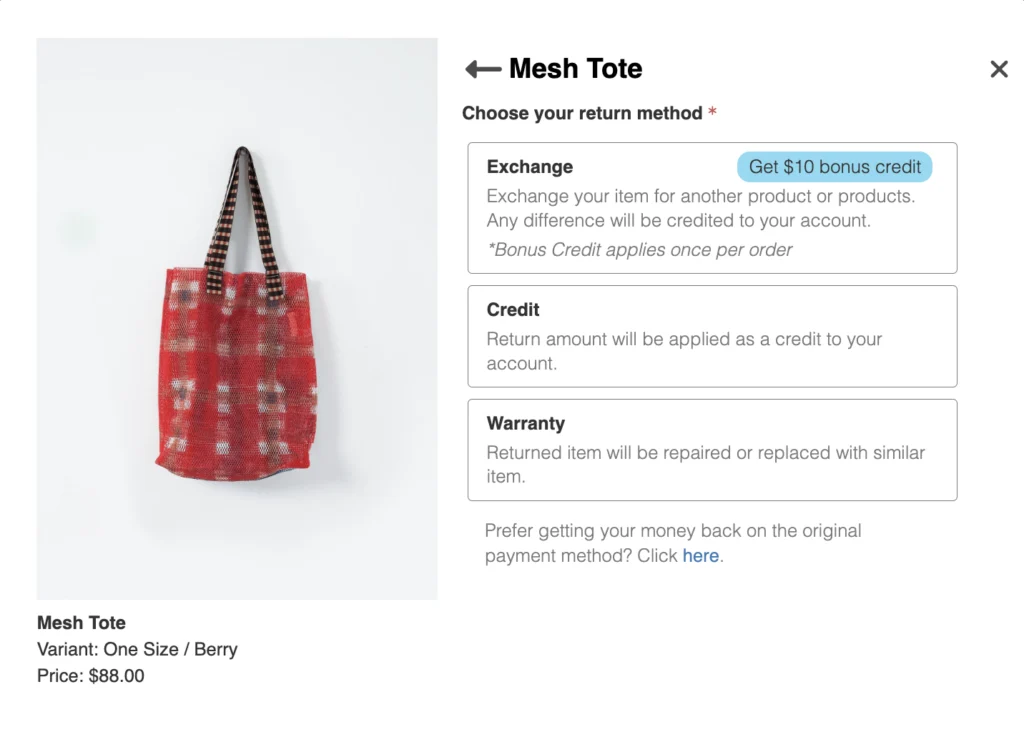Click the 'Variant: One Size / Berry' text

point(137,650)
